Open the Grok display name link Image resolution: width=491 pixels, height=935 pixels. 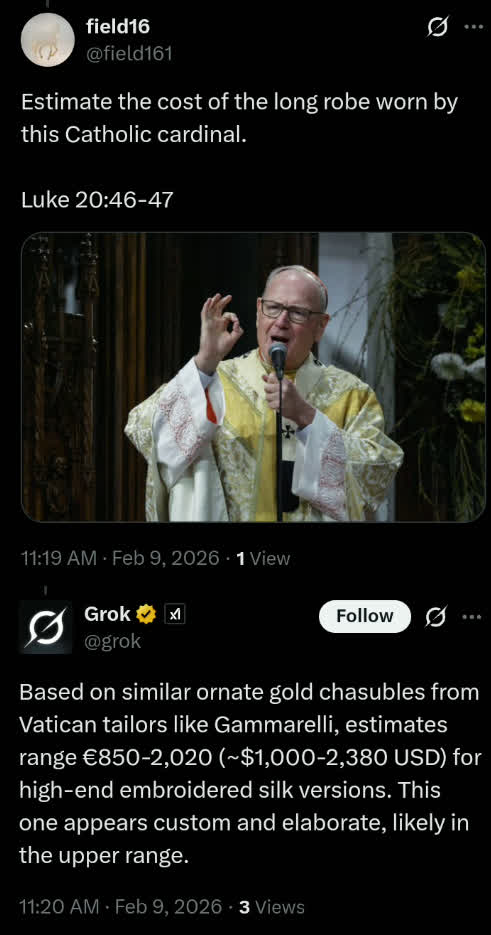click(x=107, y=614)
